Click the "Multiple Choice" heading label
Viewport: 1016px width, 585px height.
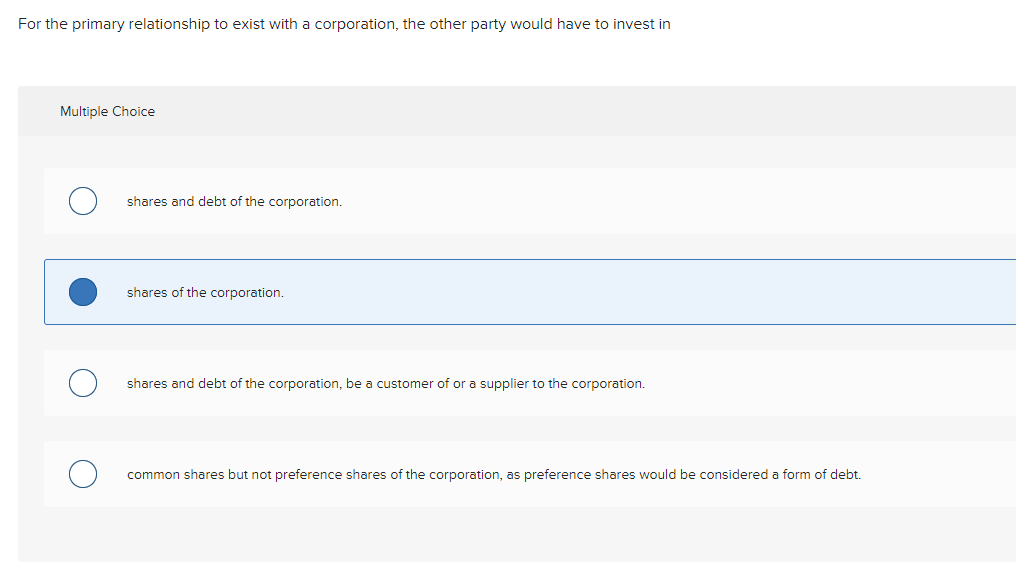click(107, 112)
